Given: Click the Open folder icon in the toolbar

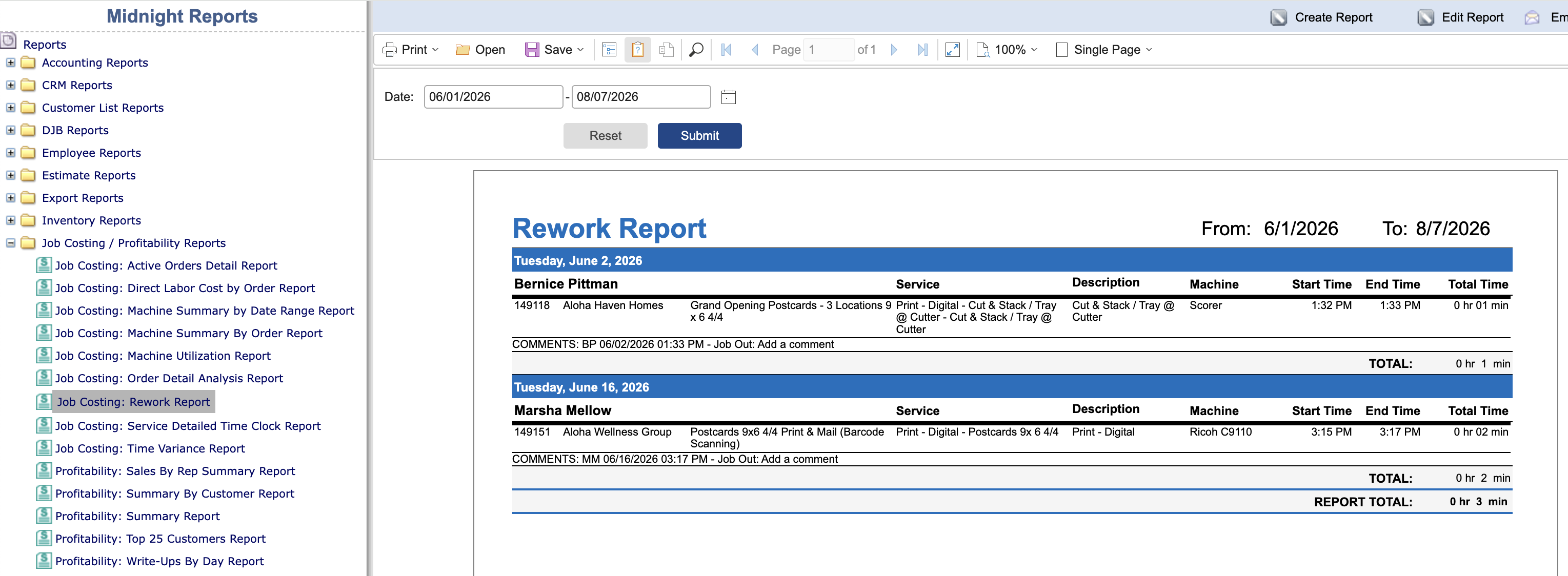Looking at the screenshot, I should [463, 50].
